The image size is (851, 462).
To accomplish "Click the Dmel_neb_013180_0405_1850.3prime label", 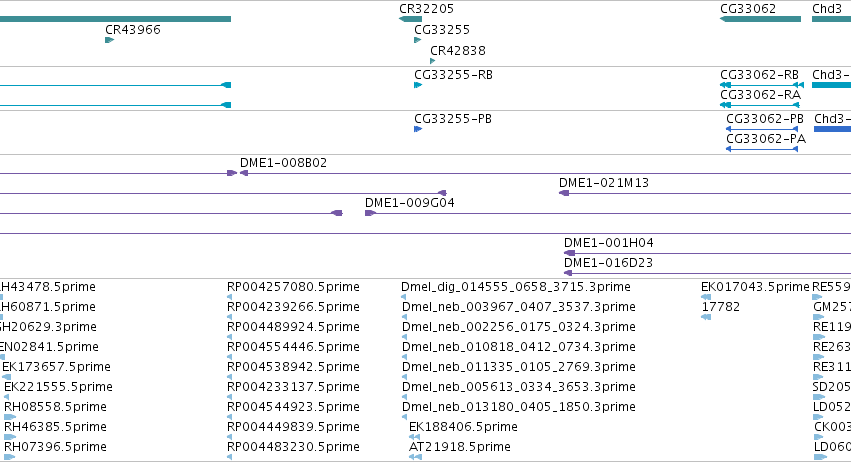I will pos(518,408).
